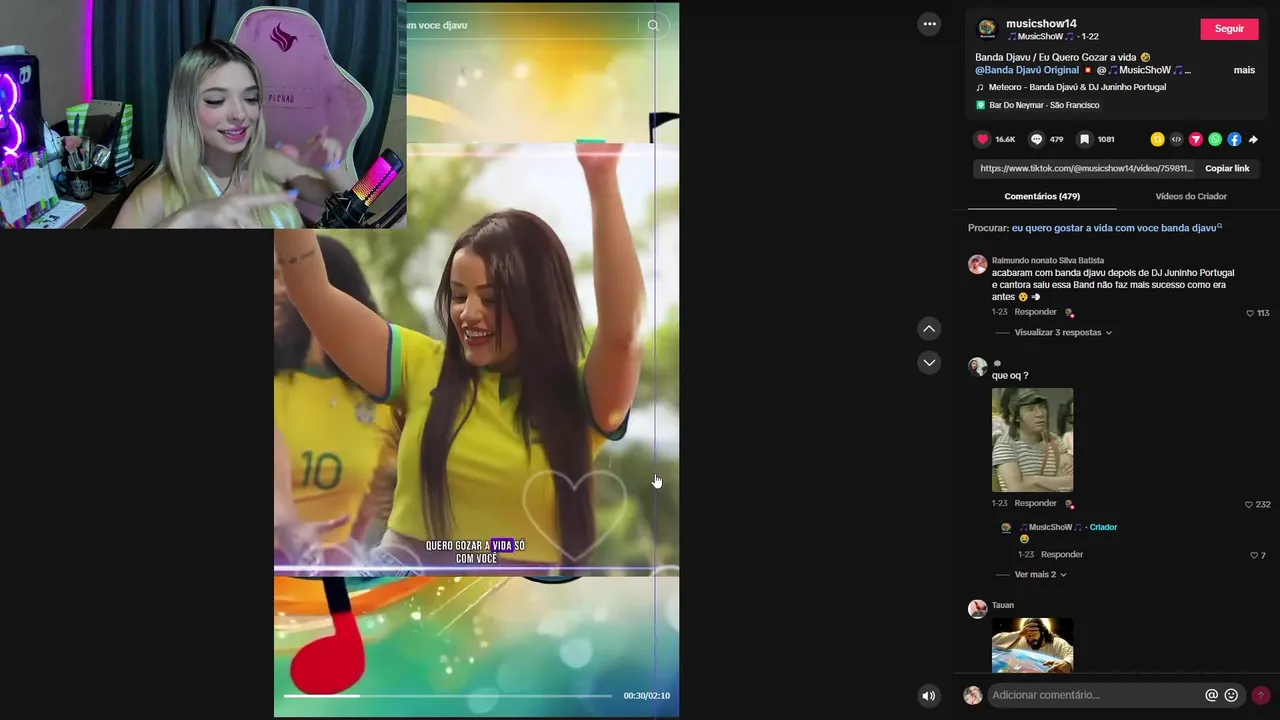Open comments via the speech bubble icon
The height and width of the screenshot is (720, 1280).
pyautogui.click(x=1037, y=139)
